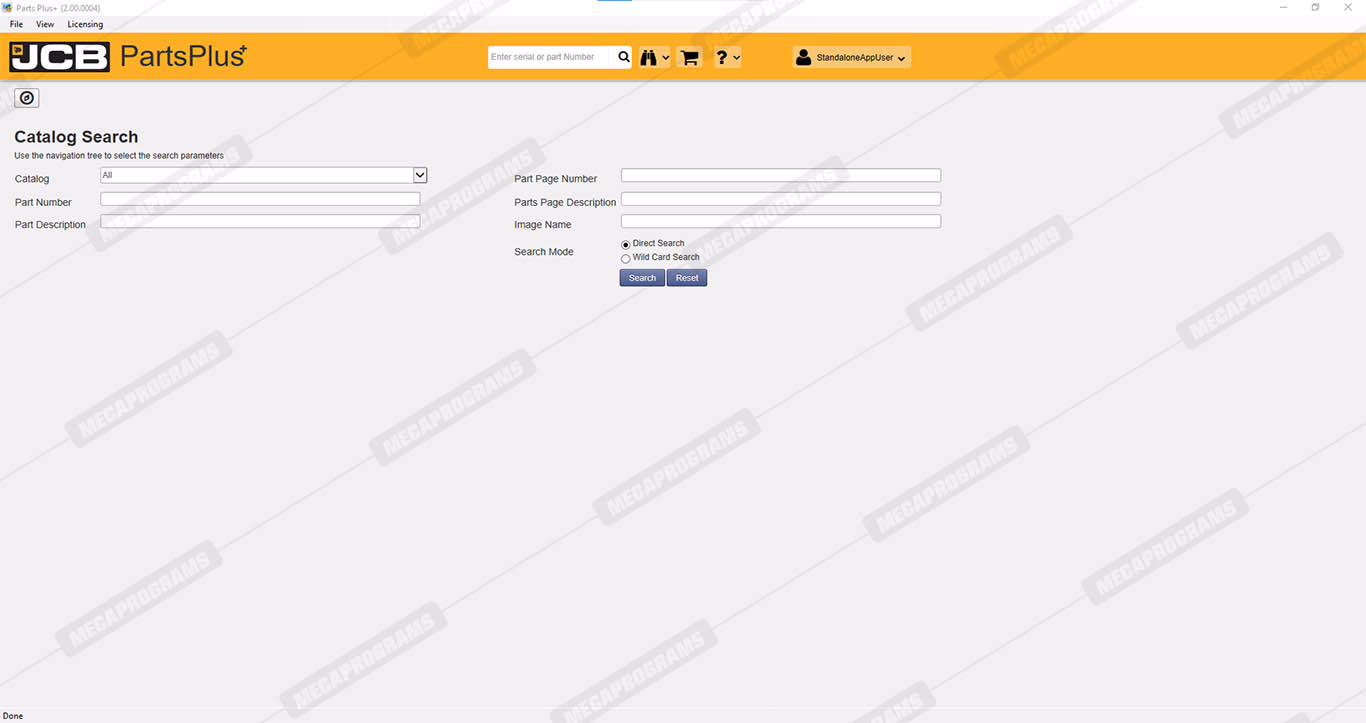Open the Licensing menu

[x=85, y=24]
